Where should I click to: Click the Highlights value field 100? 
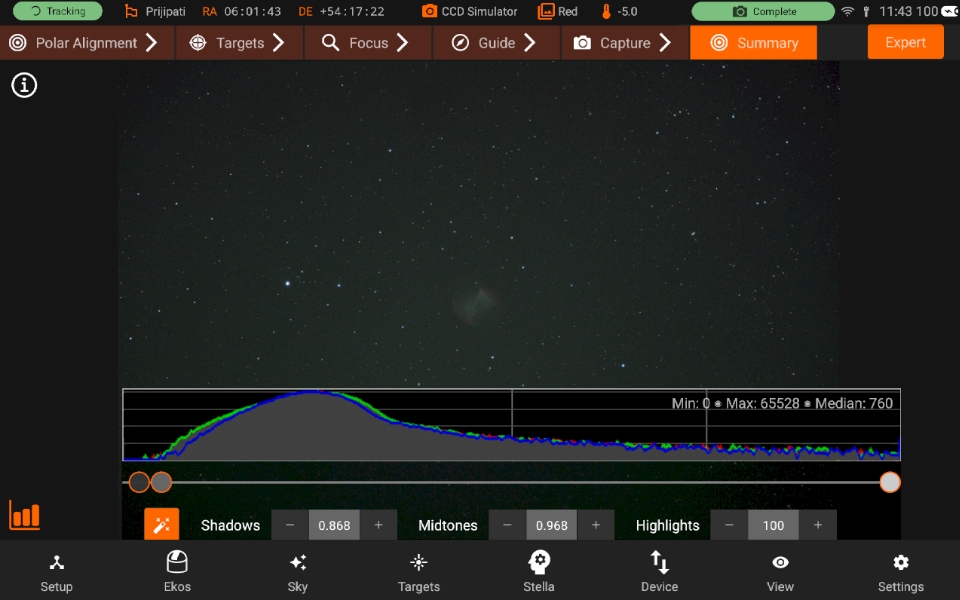pyautogui.click(x=773, y=525)
